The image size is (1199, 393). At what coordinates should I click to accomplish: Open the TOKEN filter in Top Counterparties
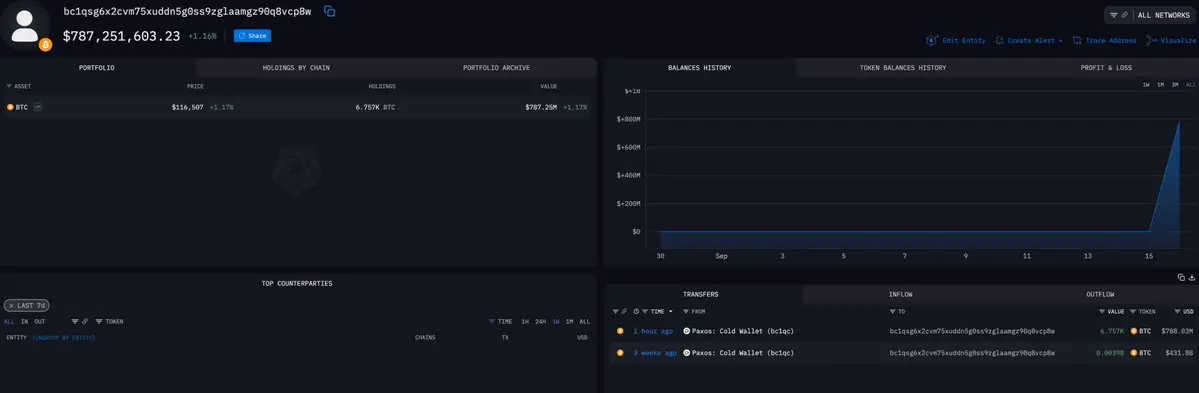tap(109, 322)
